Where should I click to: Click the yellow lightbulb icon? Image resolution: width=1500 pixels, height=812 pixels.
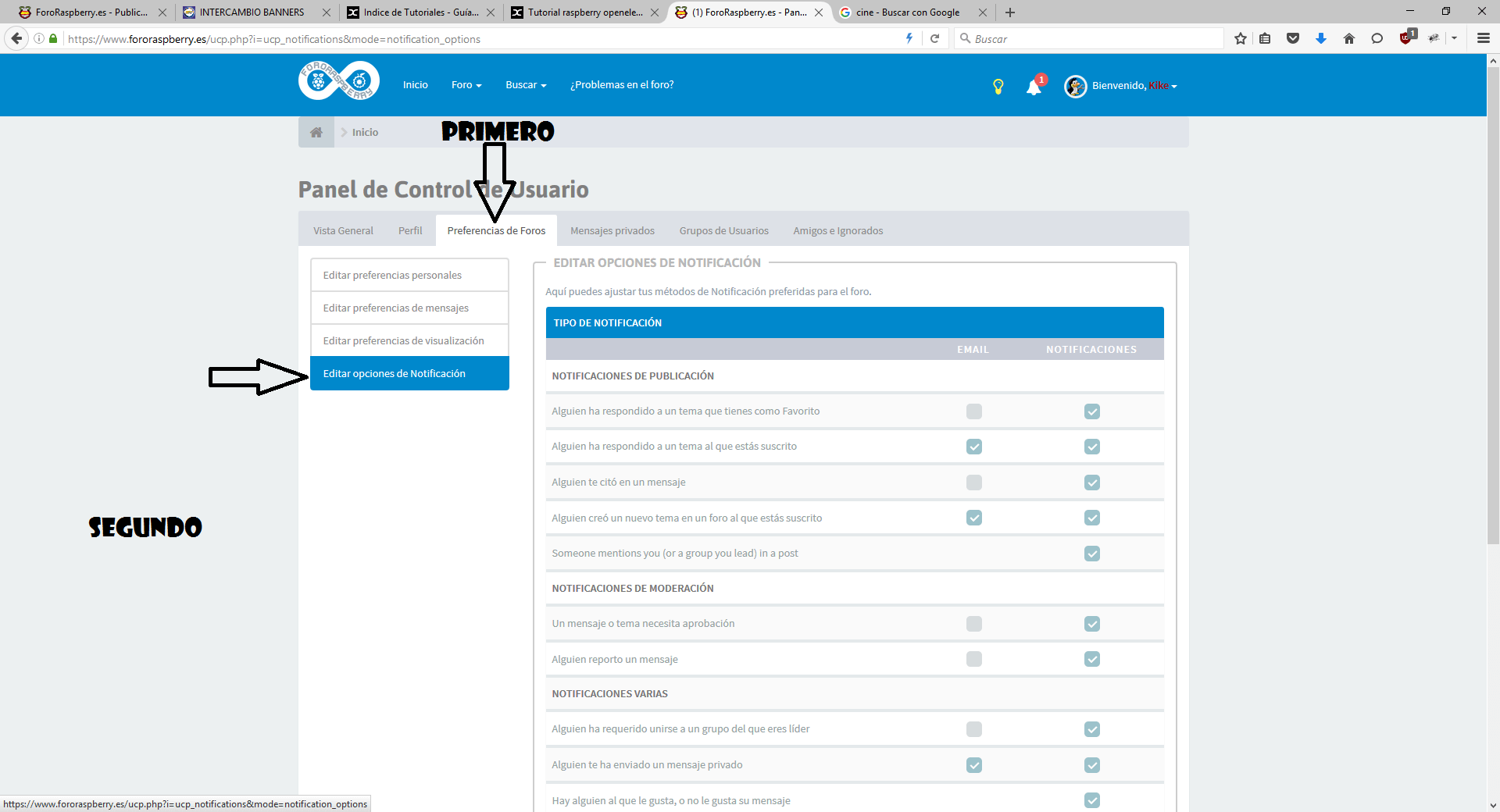tap(998, 87)
